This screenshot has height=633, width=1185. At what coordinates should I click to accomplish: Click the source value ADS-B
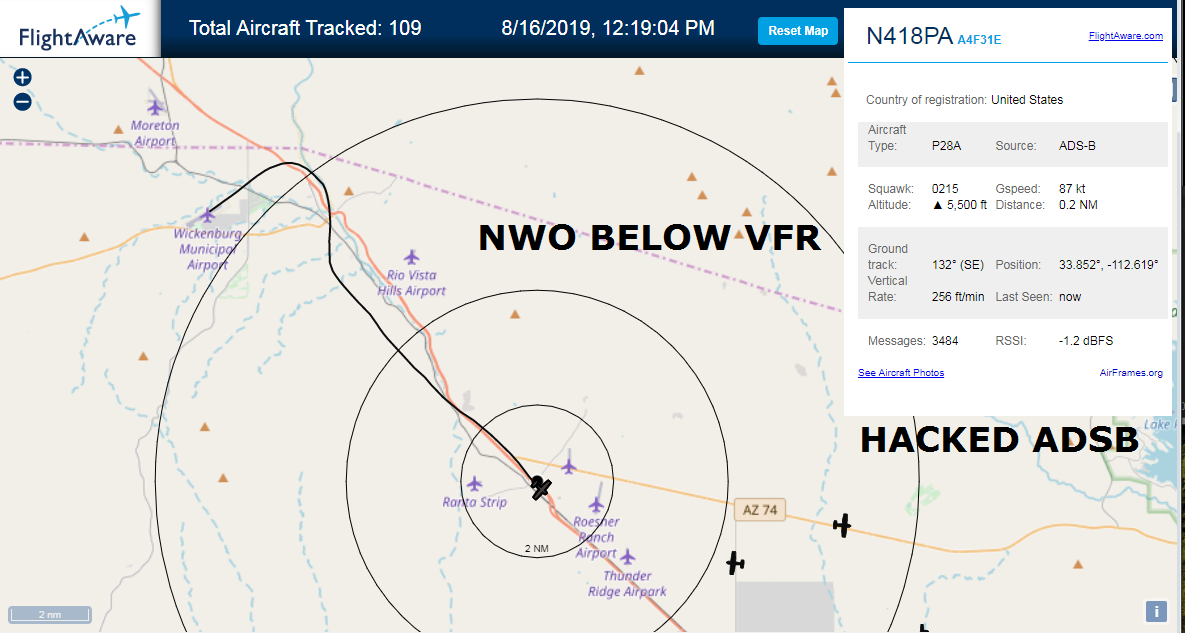click(1077, 146)
